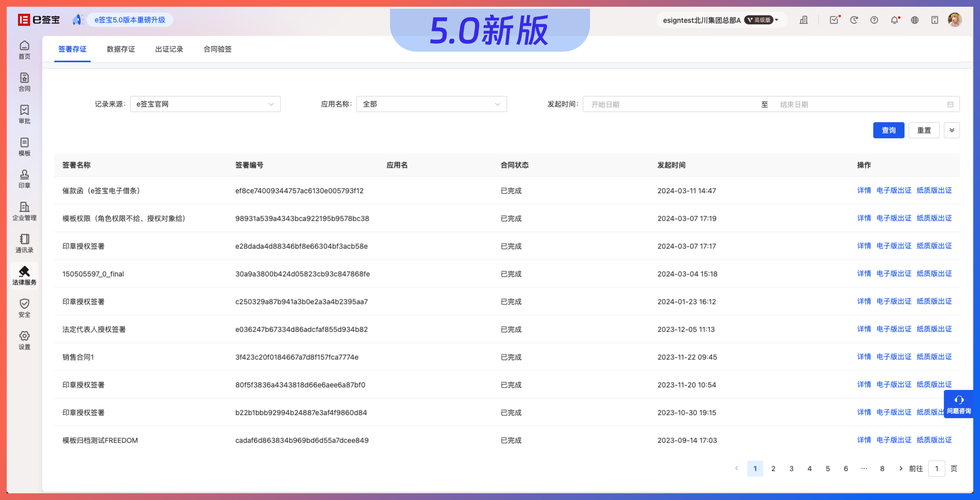980x500 pixels.
Task: Click the 查询 search button
Action: (x=888, y=130)
